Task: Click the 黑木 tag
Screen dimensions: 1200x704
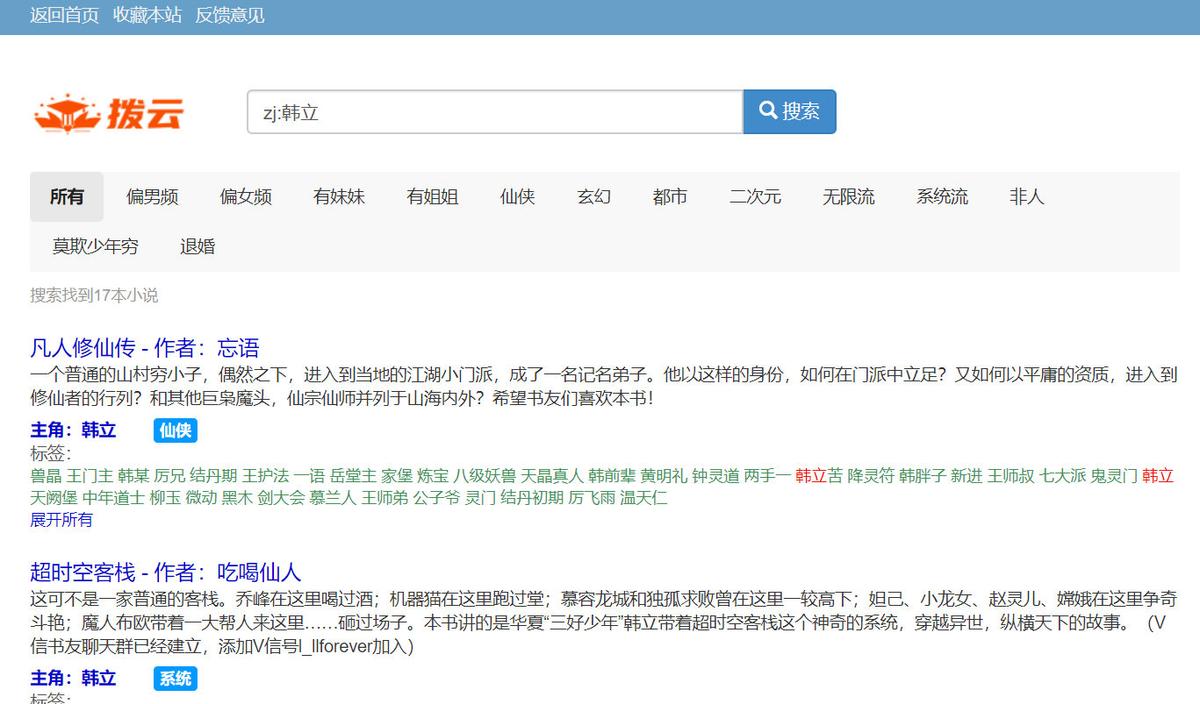Action: (x=238, y=497)
